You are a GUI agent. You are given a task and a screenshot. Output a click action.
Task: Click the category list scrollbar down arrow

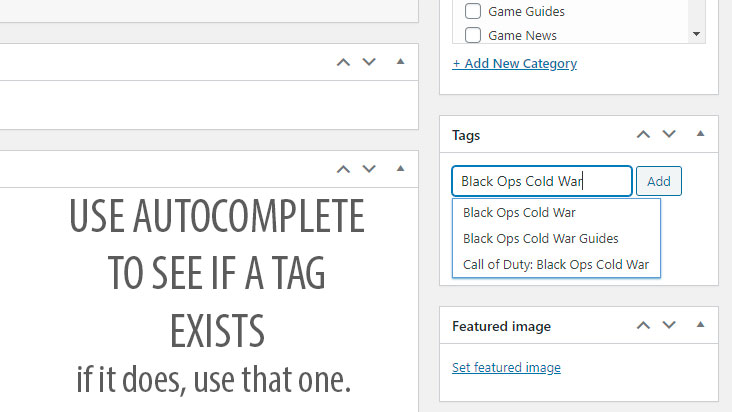click(x=696, y=35)
